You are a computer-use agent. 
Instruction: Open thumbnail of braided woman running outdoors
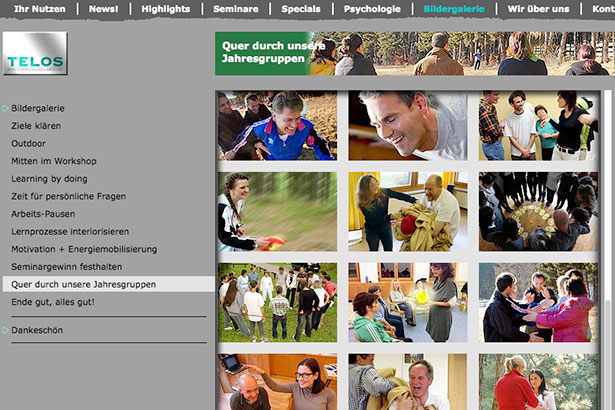[277, 211]
